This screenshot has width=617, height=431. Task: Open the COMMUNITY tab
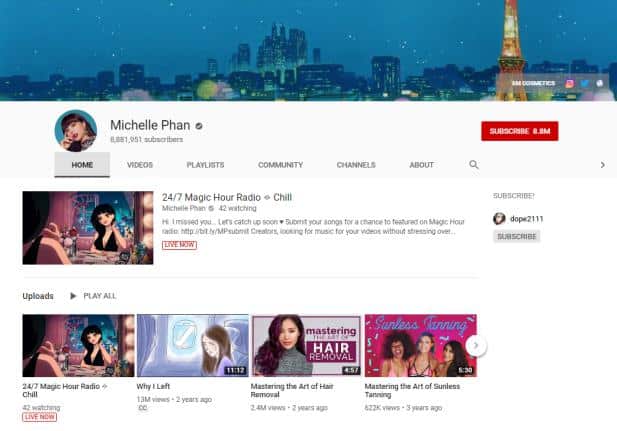[281, 165]
